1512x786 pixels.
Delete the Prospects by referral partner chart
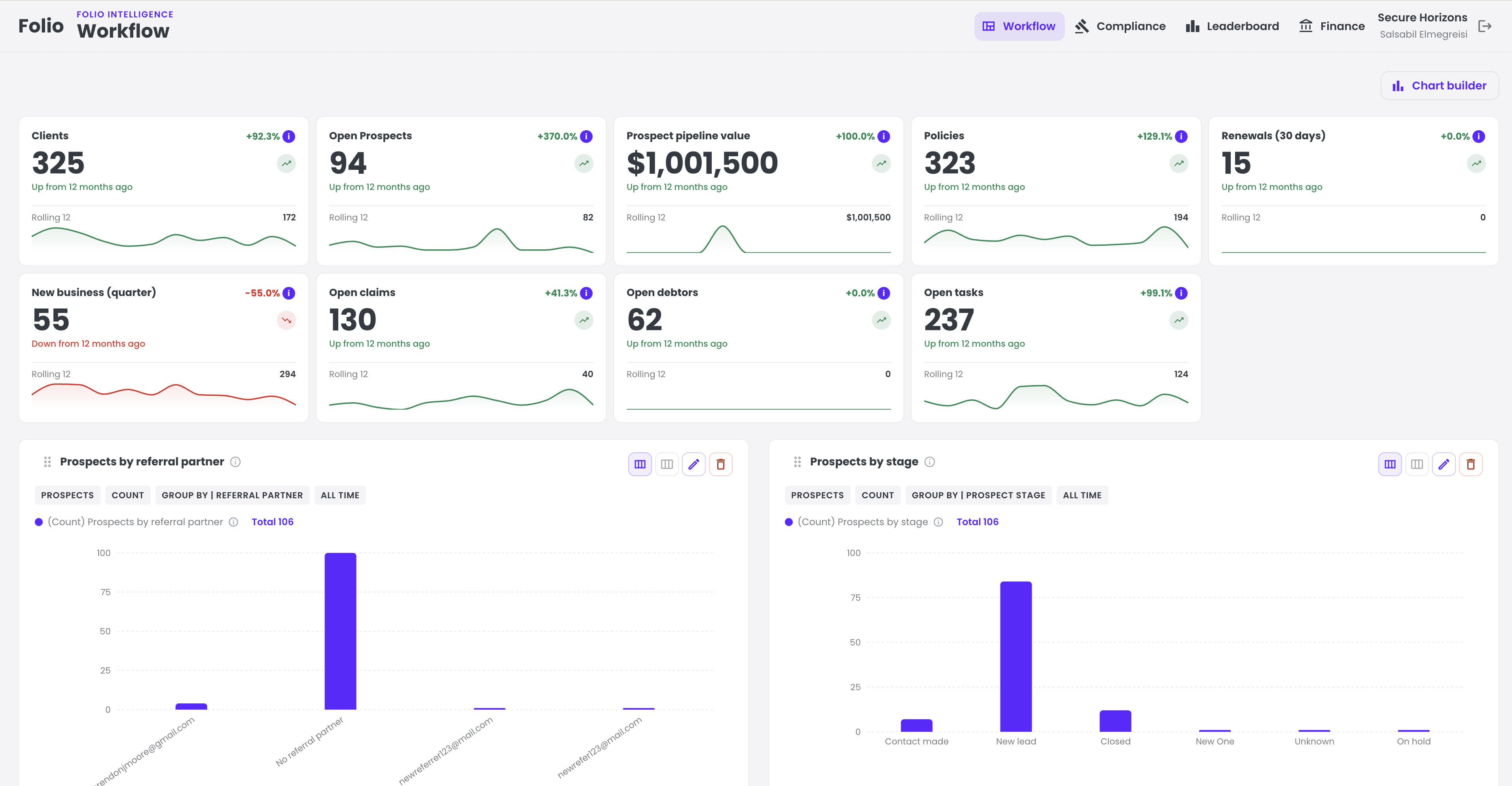[x=721, y=464]
